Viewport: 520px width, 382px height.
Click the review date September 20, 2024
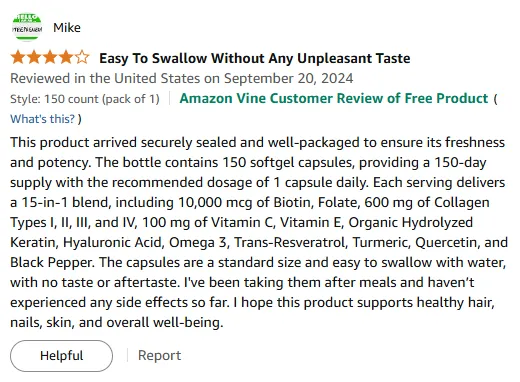[x=288, y=79]
